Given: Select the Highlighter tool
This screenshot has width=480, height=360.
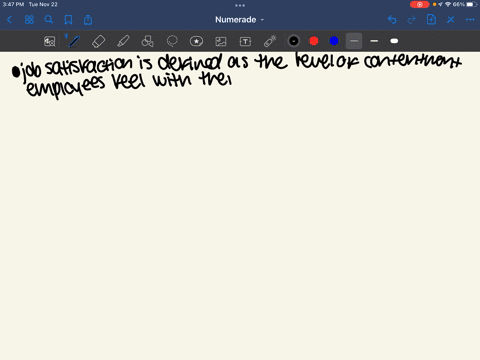Looking at the screenshot, I should [123, 41].
